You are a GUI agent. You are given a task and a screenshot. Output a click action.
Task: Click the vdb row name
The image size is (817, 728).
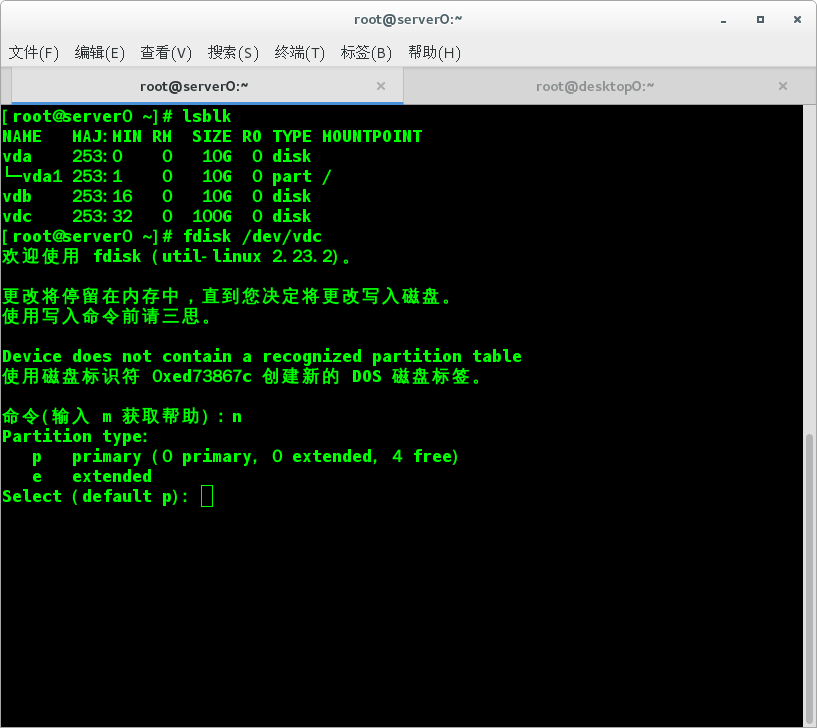tap(17, 196)
